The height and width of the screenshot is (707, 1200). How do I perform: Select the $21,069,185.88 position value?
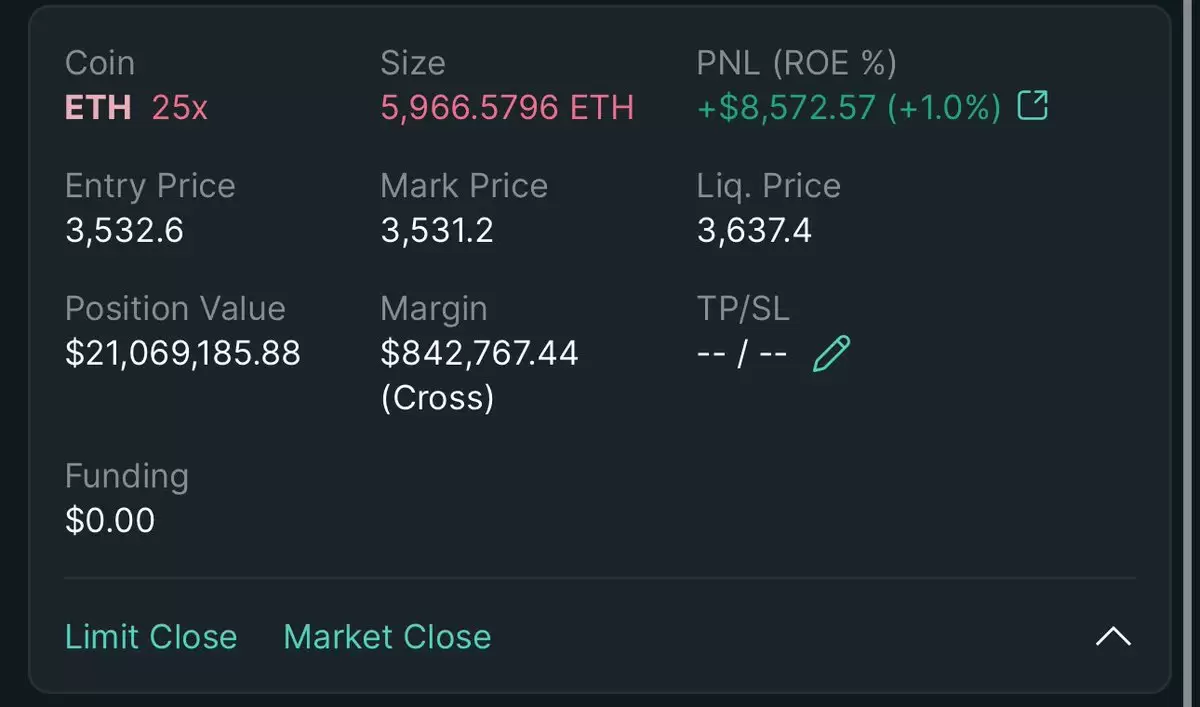[183, 353]
